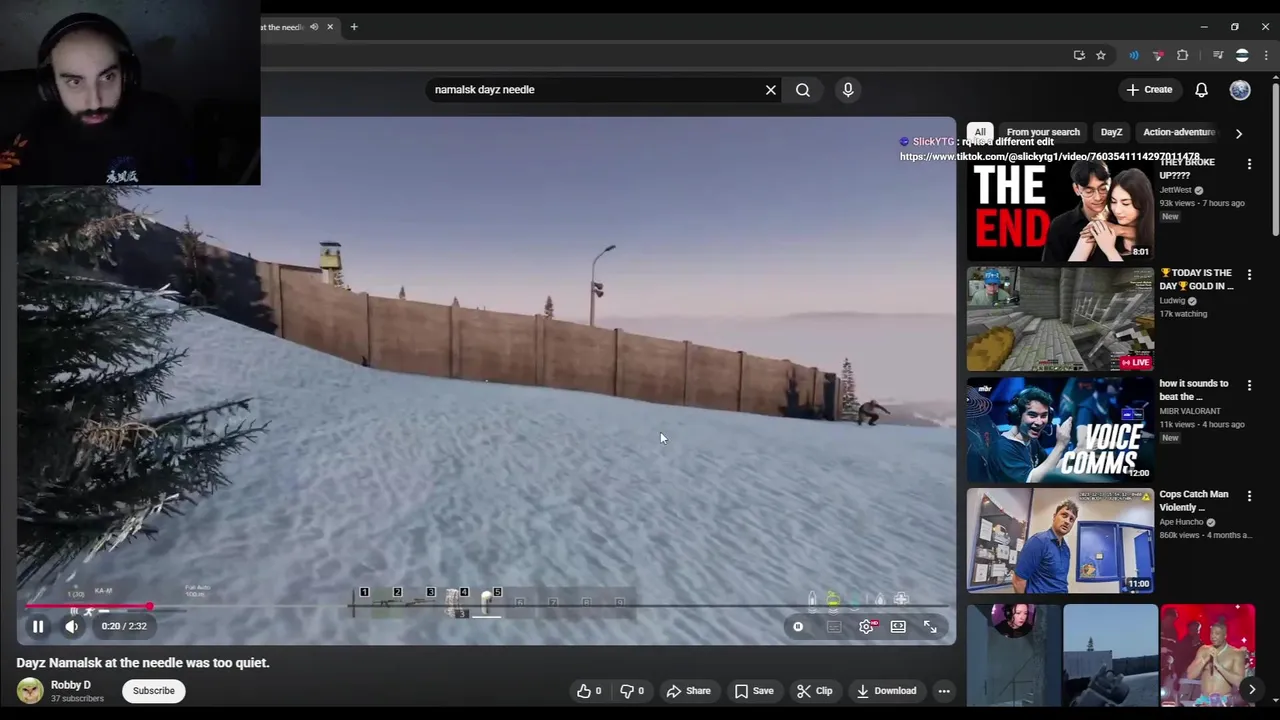Toggle subtitles/closed captions button
Image resolution: width=1280 pixels, height=720 pixels.
point(834,627)
